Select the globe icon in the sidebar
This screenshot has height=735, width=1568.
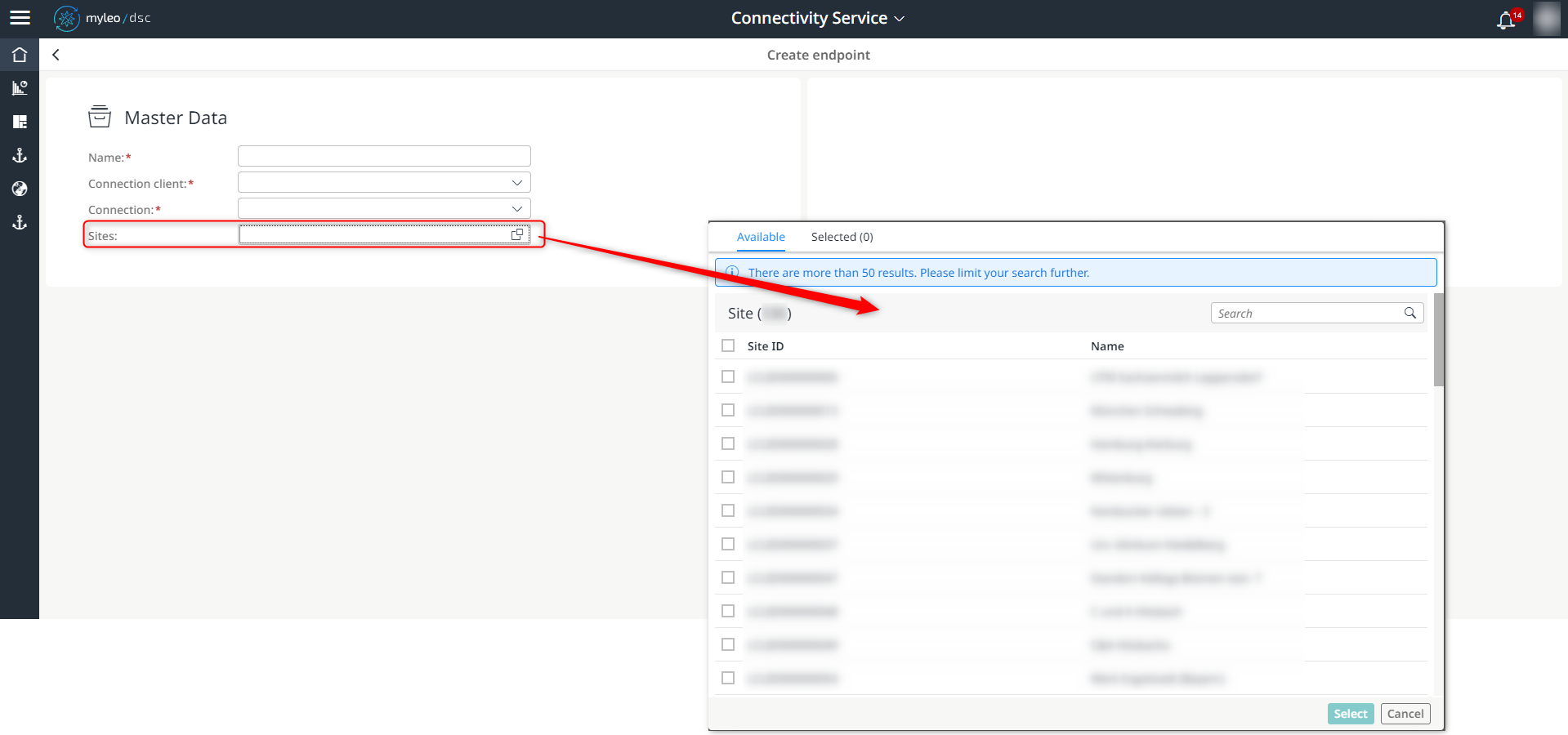[20, 189]
